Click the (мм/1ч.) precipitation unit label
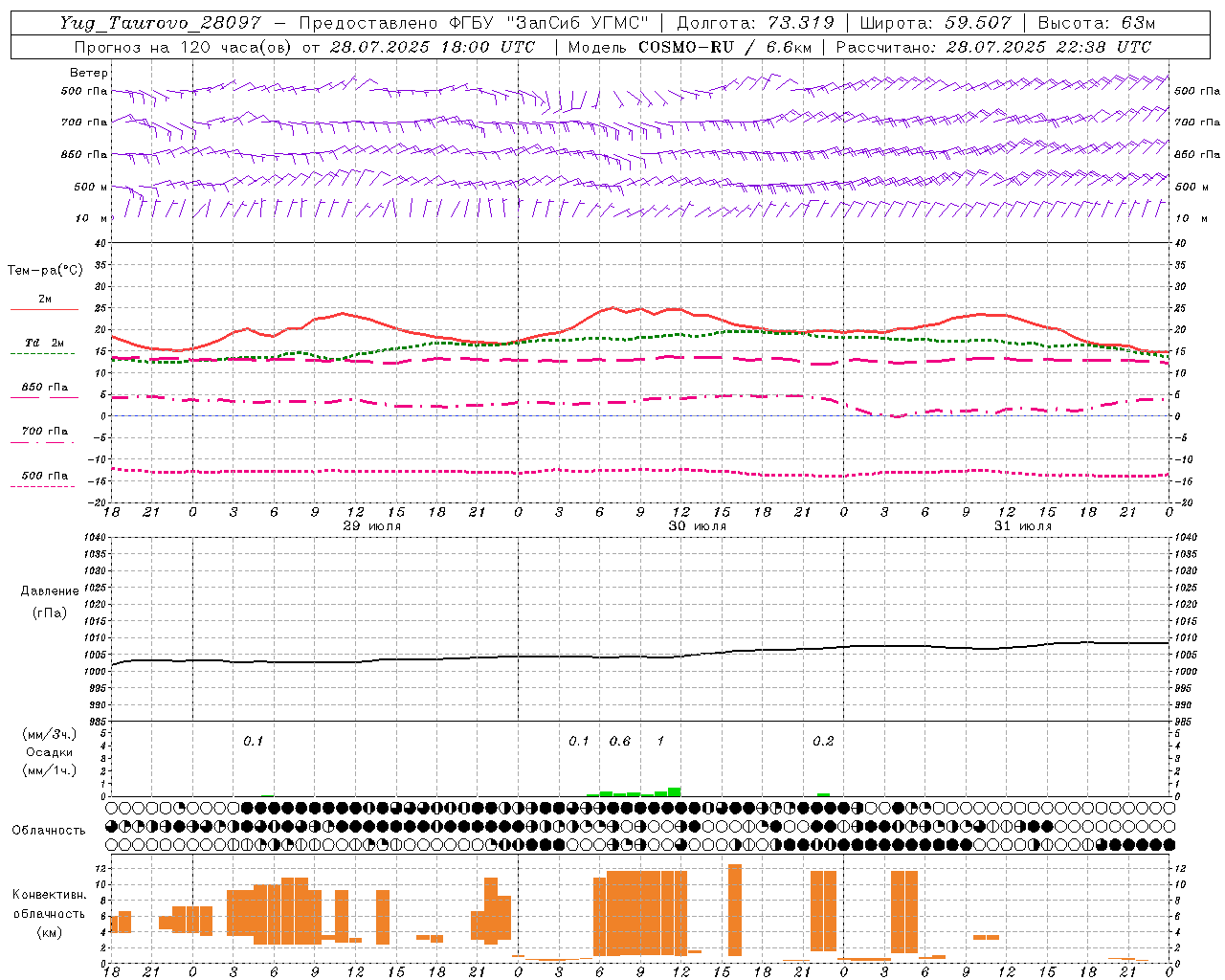The height and width of the screenshot is (980, 1225). pyautogui.click(x=49, y=770)
